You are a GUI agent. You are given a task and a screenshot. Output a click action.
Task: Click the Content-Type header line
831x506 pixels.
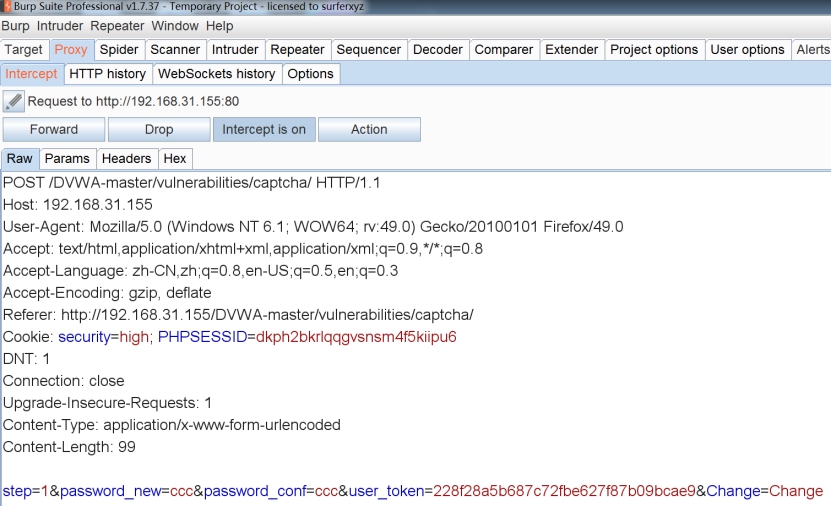tap(172, 425)
